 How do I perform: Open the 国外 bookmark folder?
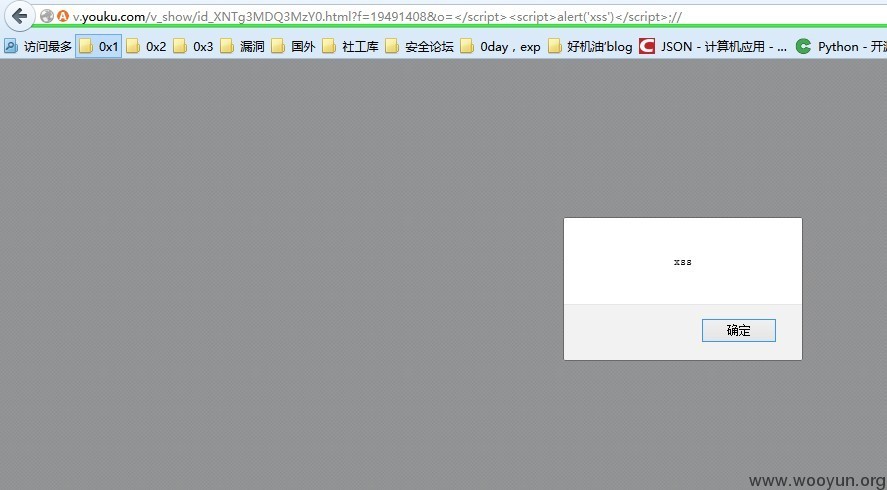pos(293,46)
